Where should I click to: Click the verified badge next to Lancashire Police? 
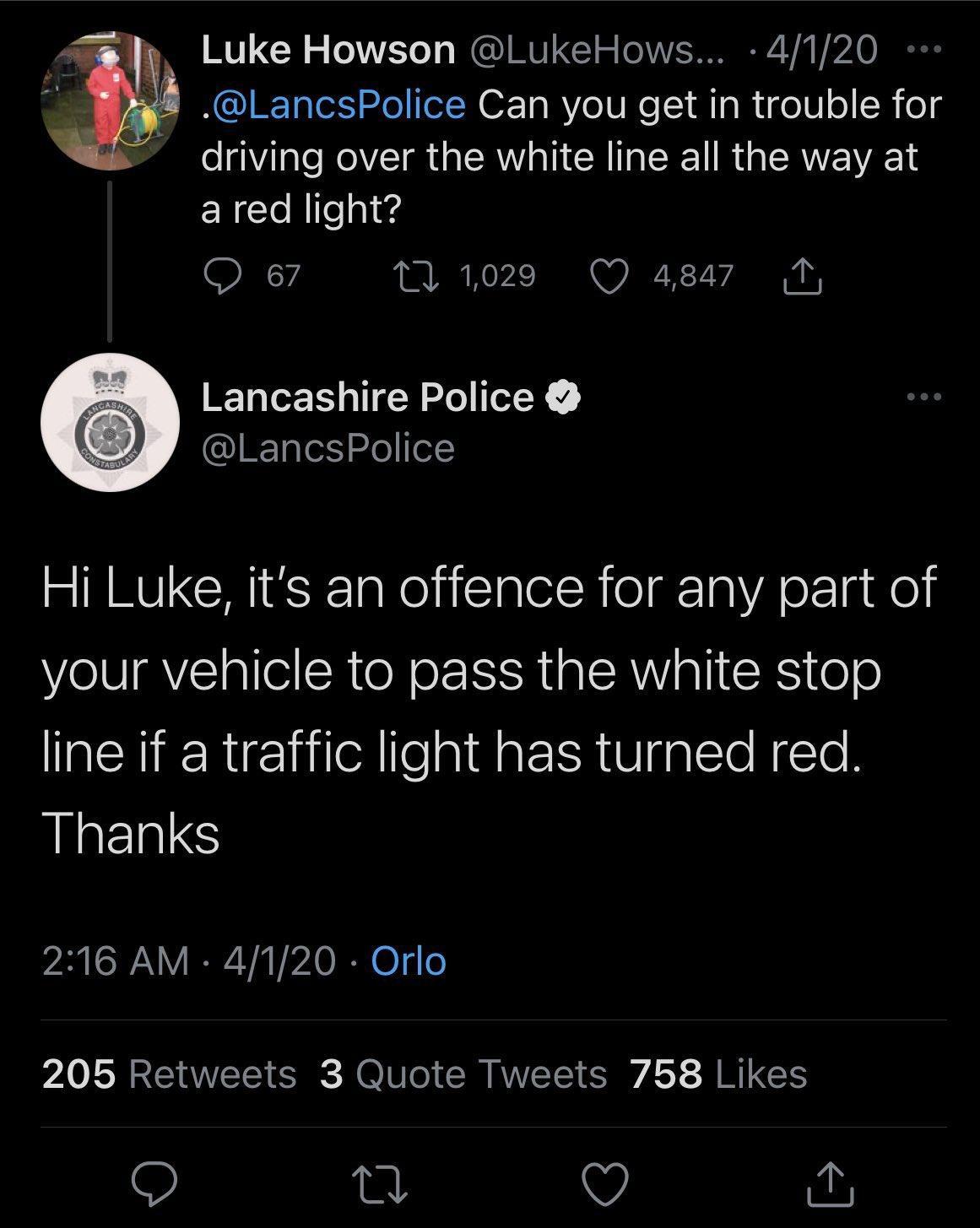[561, 397]
